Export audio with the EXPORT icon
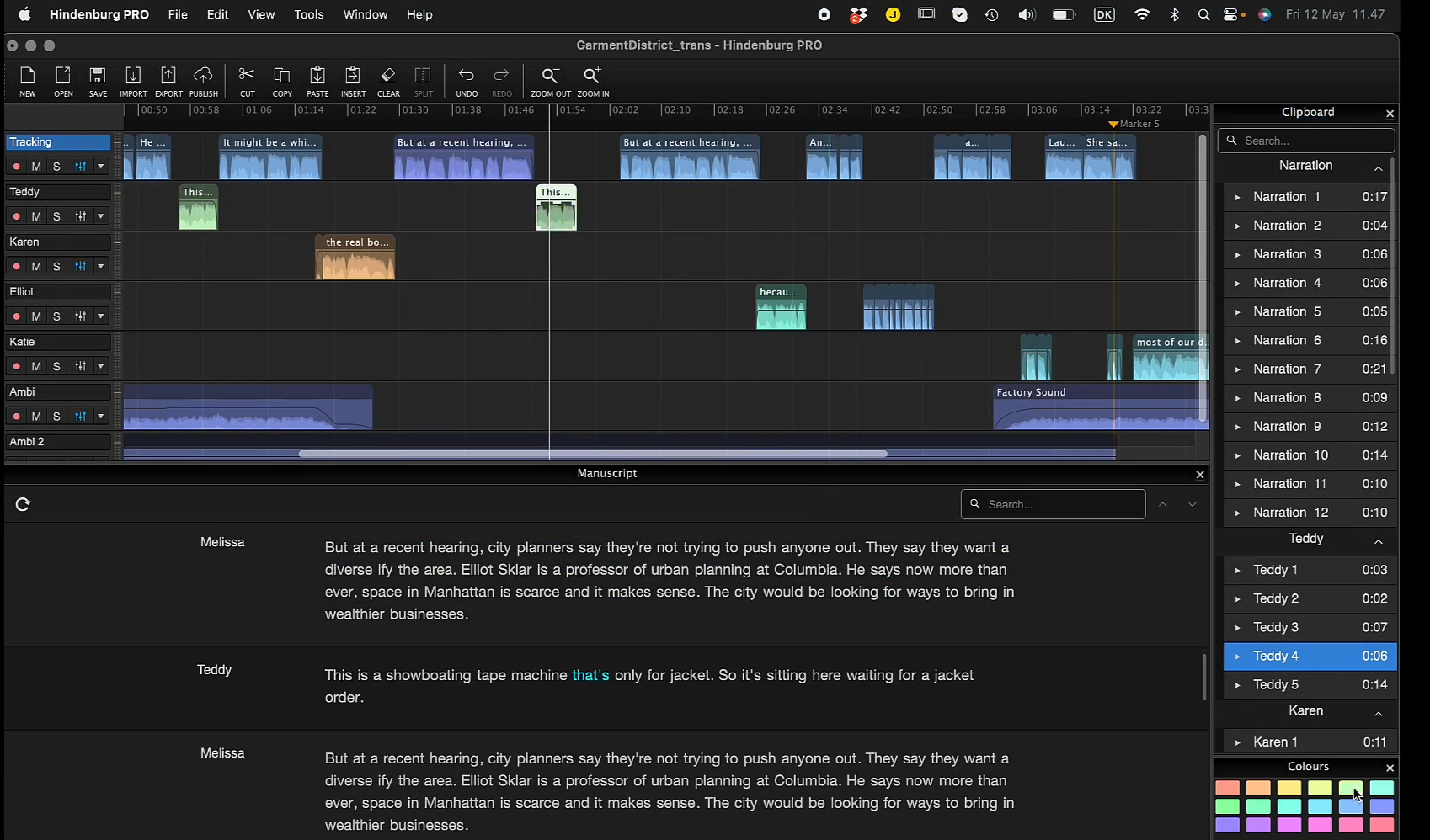The image size is (1430, 840). point(168,82)
